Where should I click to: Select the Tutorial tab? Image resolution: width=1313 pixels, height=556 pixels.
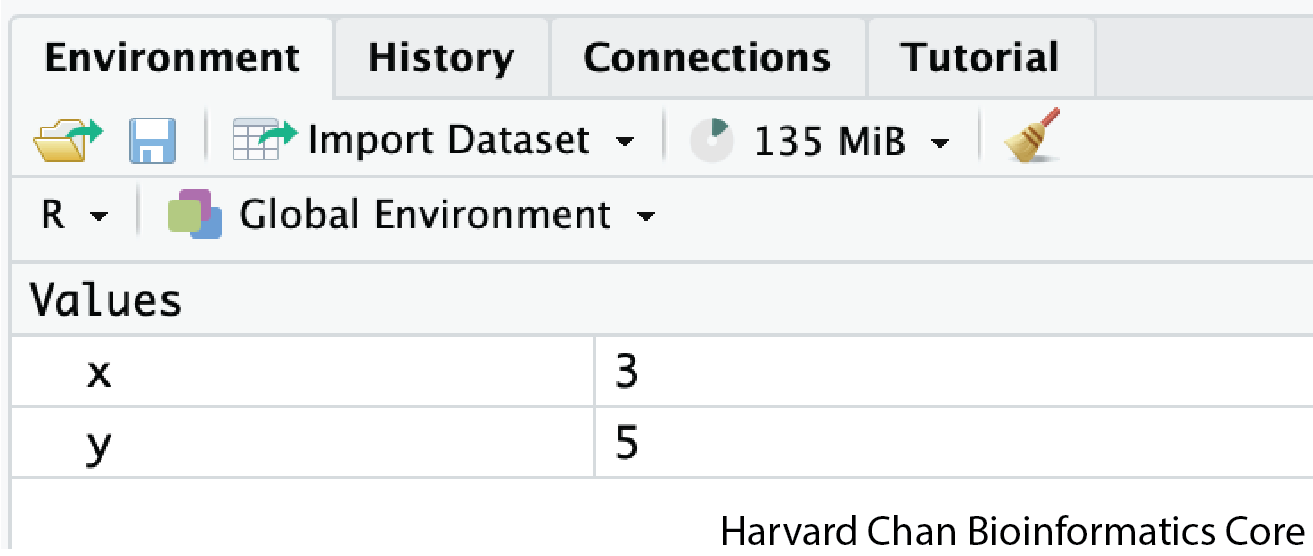(979, 57)
